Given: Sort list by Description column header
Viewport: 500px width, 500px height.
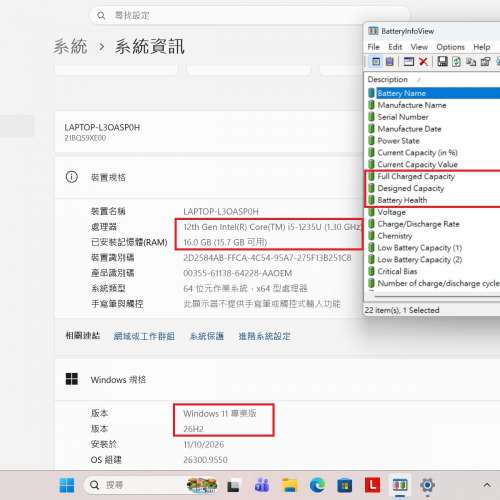Looking at the screenshot, I should [x=388, y=79].
